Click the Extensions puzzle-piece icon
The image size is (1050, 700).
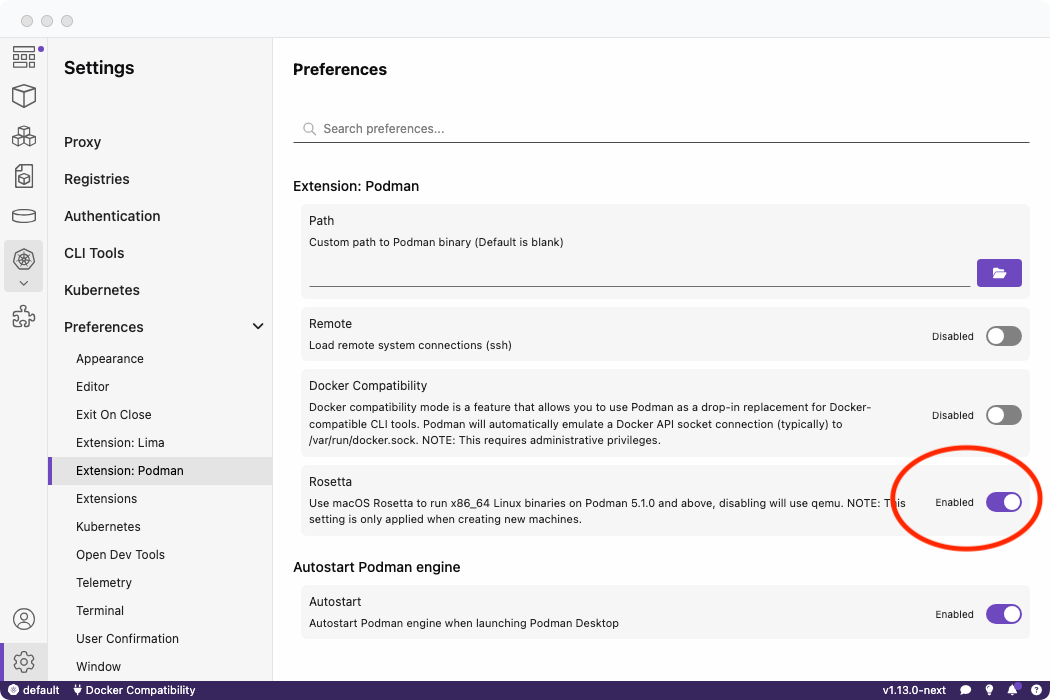click(x=24, y=318)
